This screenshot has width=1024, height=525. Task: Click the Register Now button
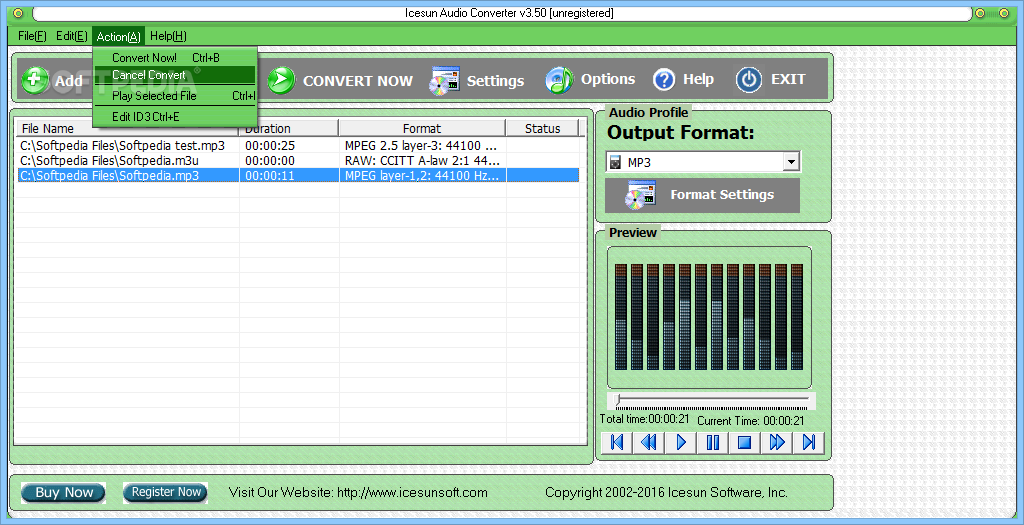[166, 492]
